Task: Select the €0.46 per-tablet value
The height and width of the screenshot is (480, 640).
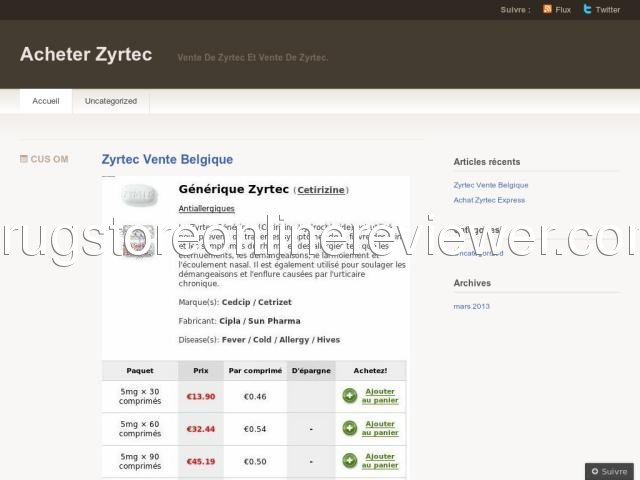Action: click(255, 396)
